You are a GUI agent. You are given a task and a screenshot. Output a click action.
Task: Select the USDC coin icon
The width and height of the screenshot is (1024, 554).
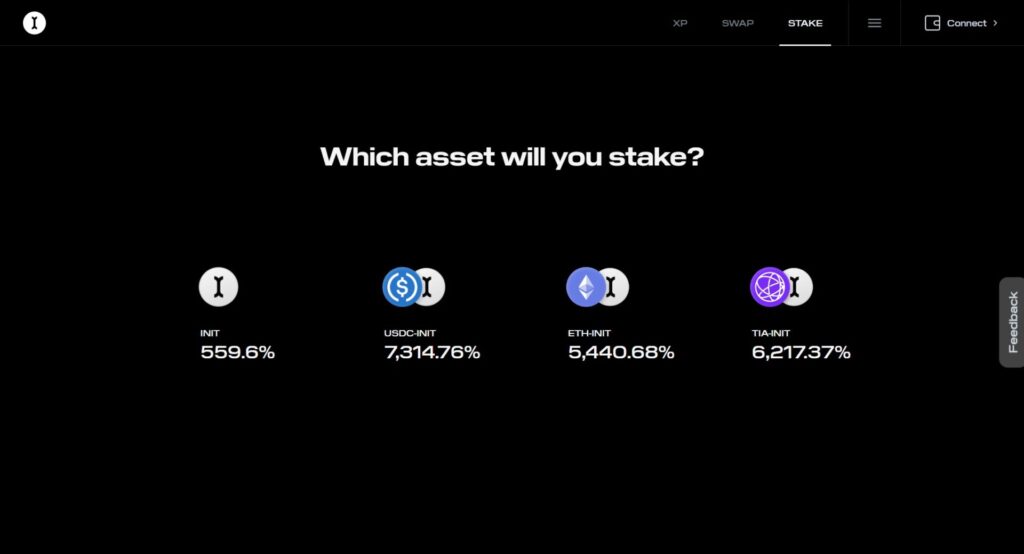[x=401, y=287]
